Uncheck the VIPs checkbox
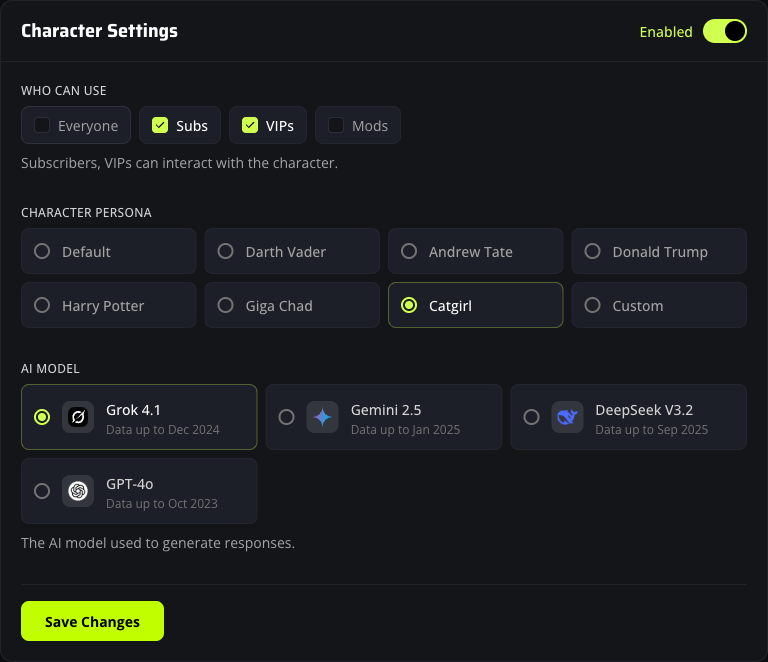 click(250, 125)
